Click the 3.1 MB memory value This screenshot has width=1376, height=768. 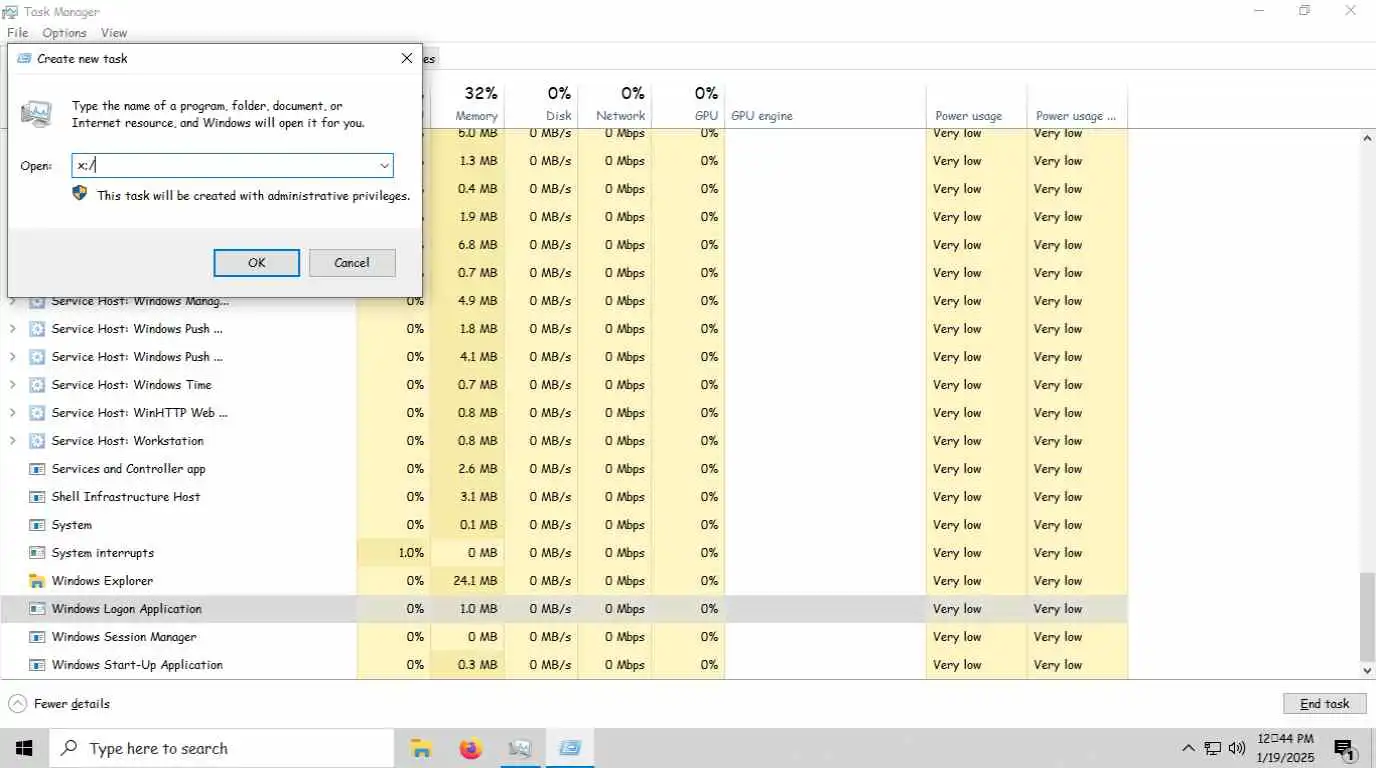click(x=478, y=497)
